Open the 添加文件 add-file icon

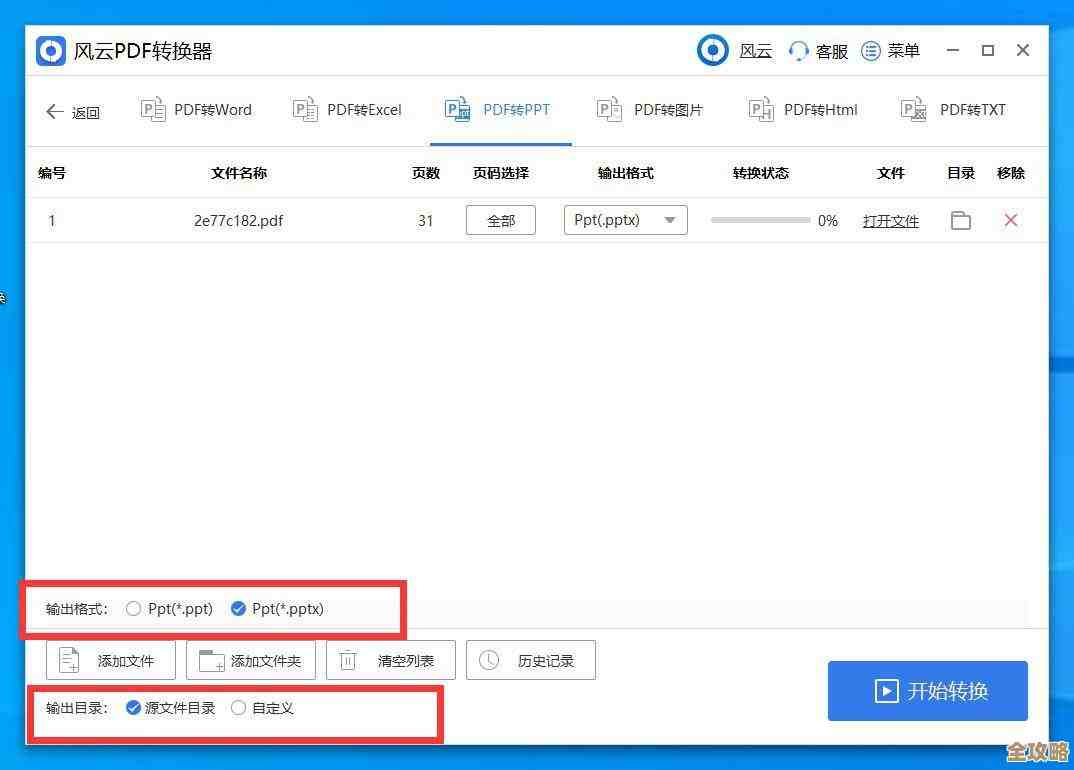click(x=67, y=659)
